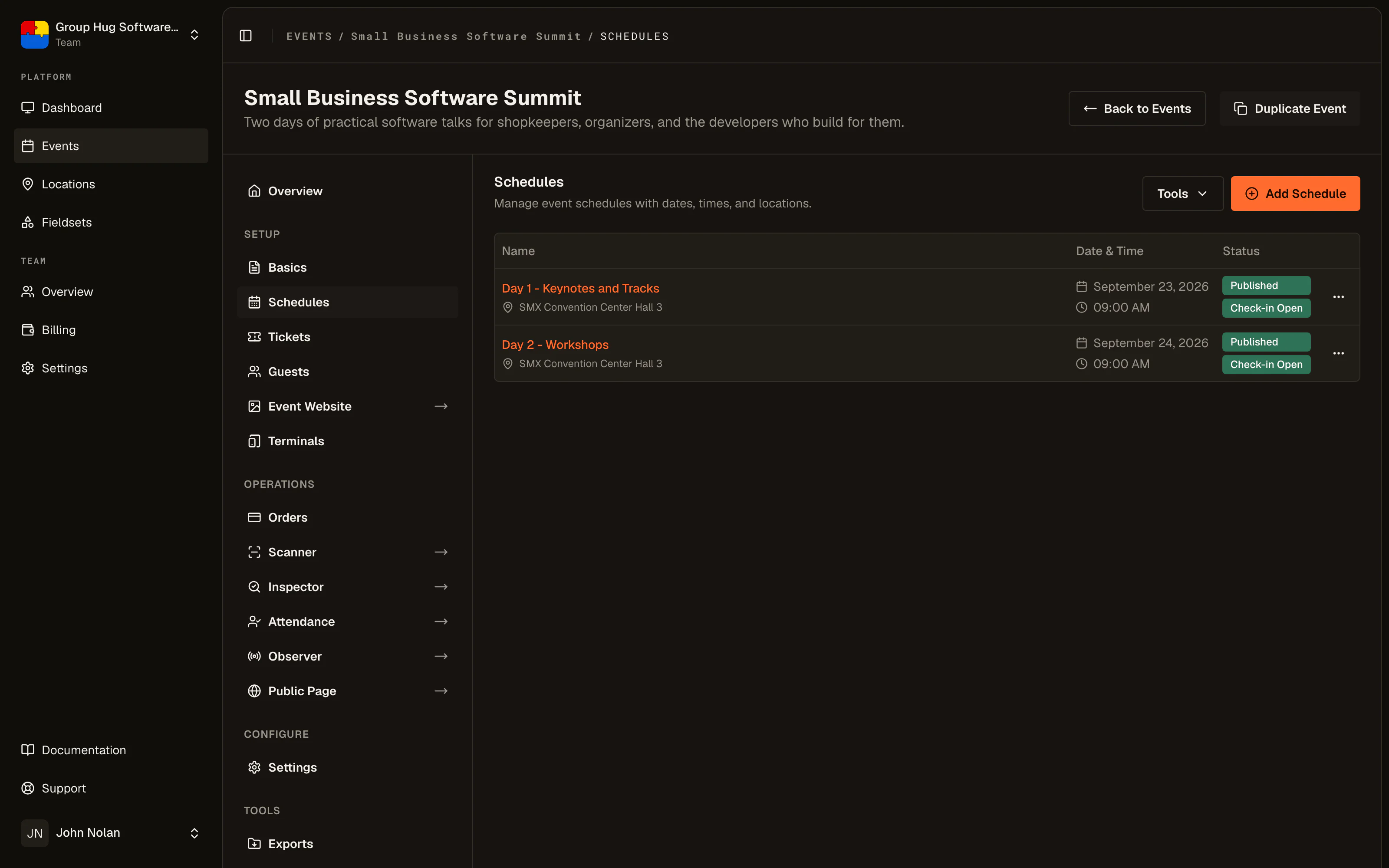
Task: Click Duplicate Event
Action: [x=1290, y=108]
